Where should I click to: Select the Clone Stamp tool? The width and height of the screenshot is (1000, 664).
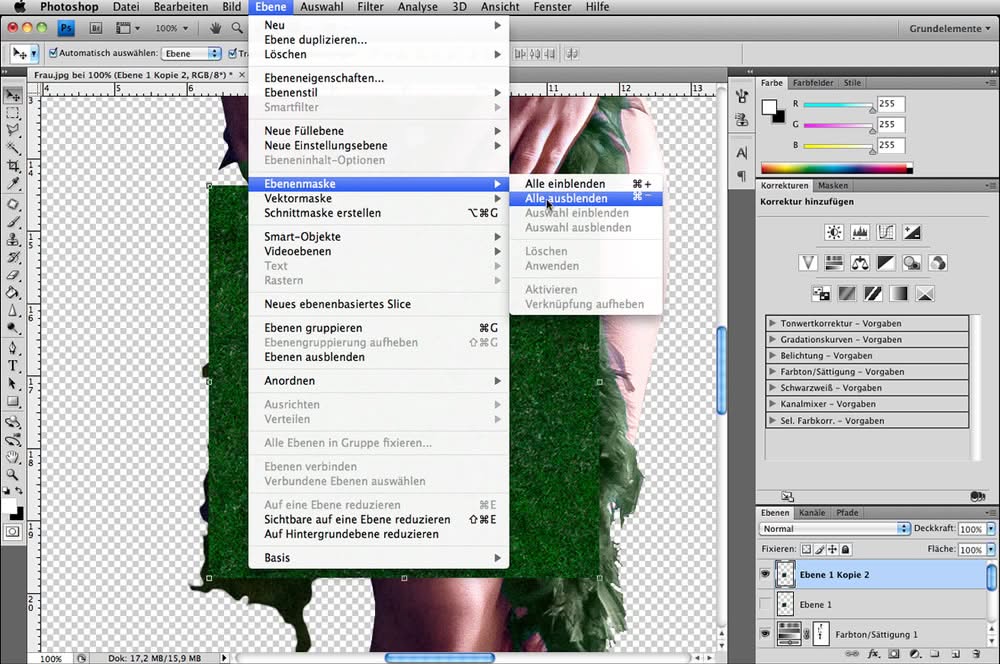(13, 240)
